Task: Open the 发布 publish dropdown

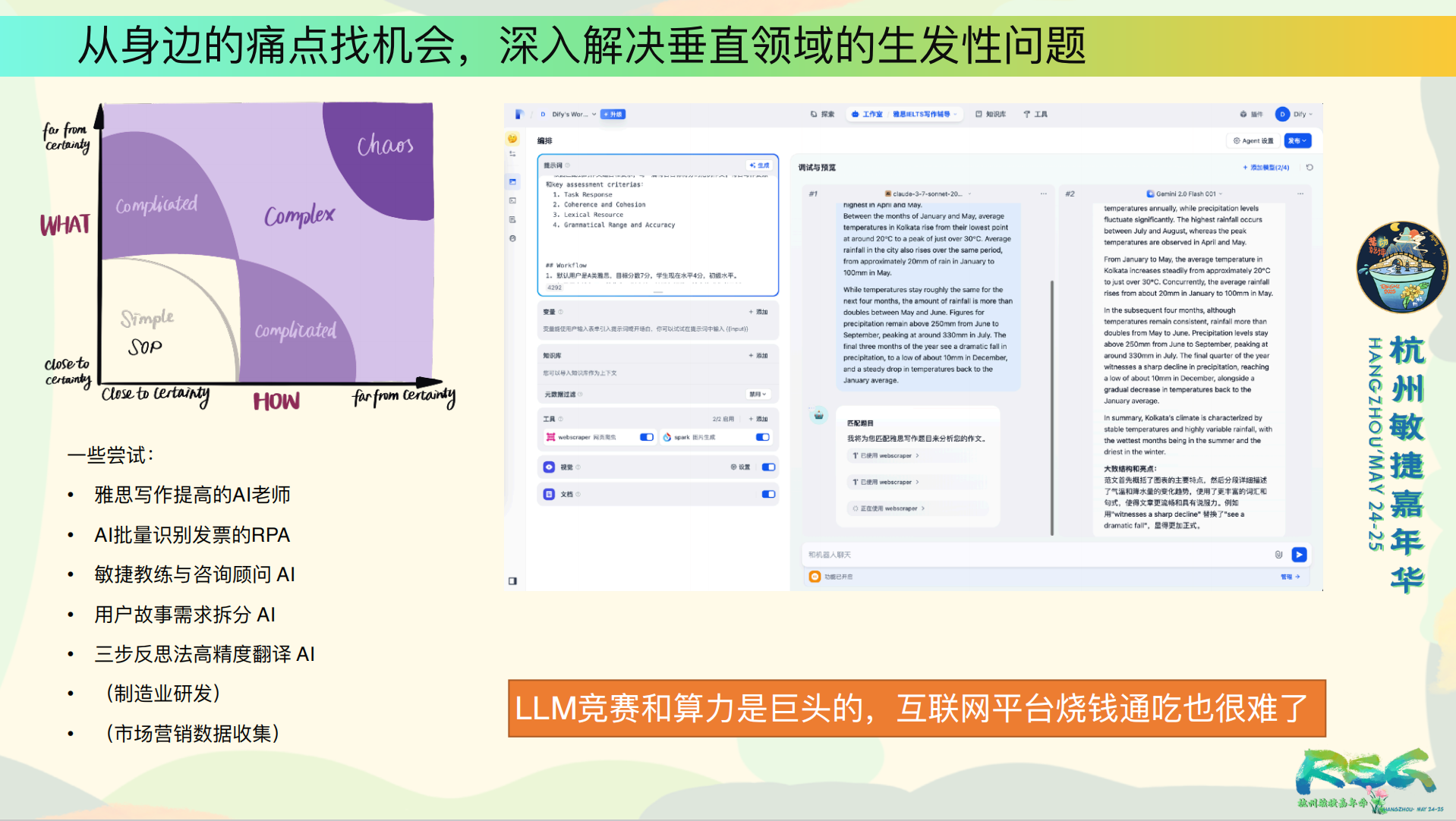Action: pos(1297,141)
